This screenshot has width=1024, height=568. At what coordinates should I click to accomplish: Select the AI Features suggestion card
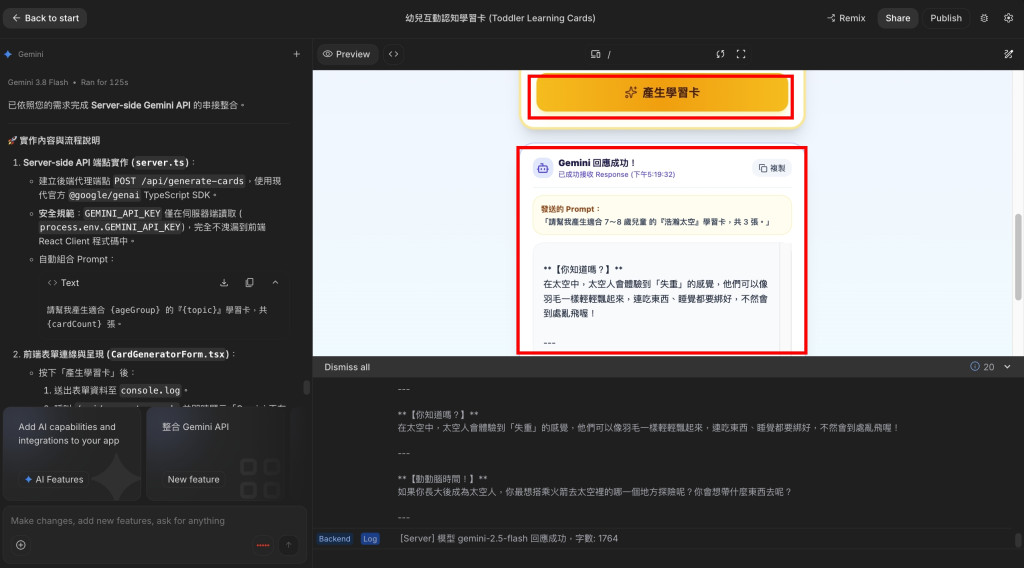coord(72,454)
